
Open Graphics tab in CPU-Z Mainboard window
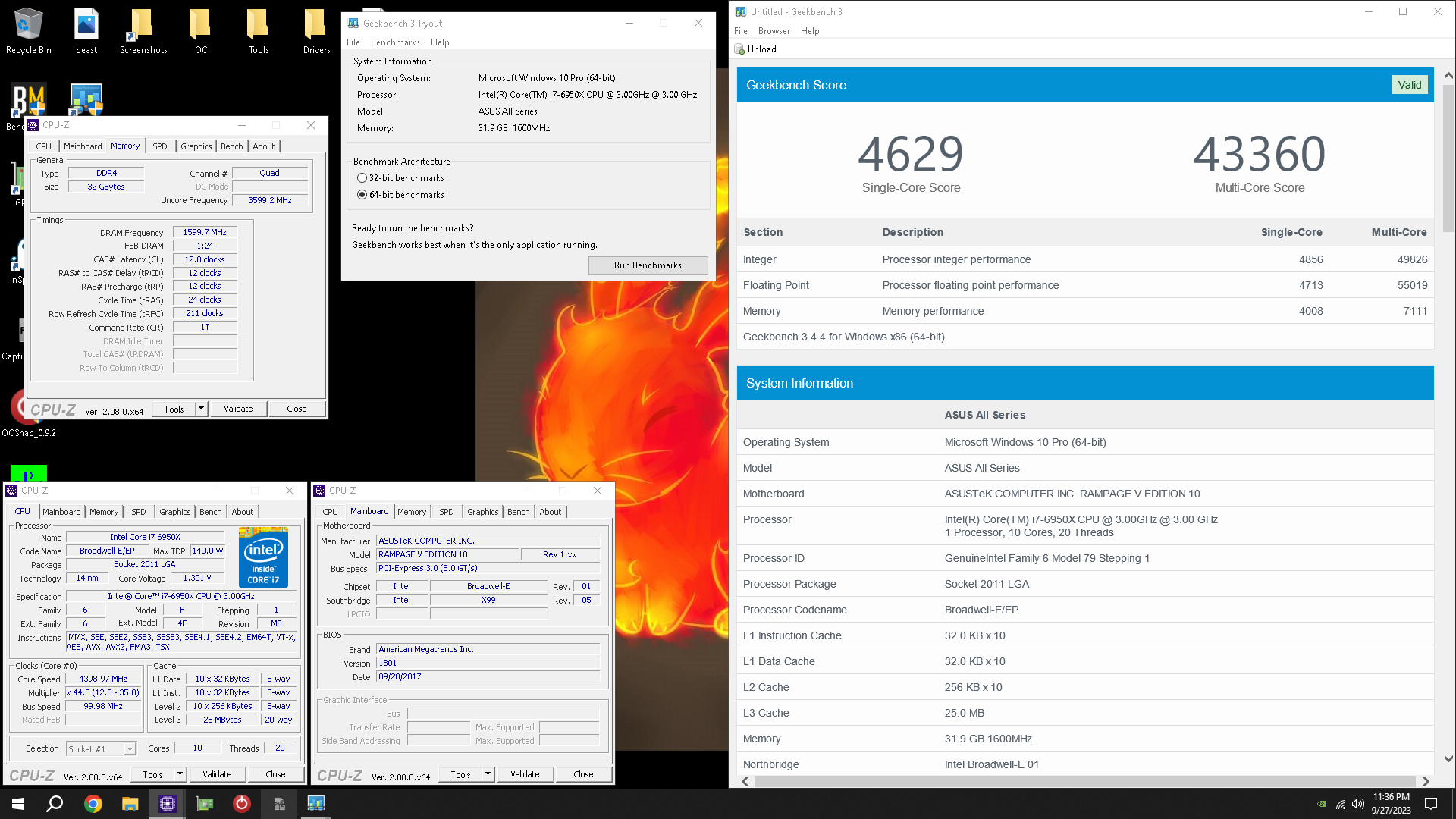[x=482, y=512]
